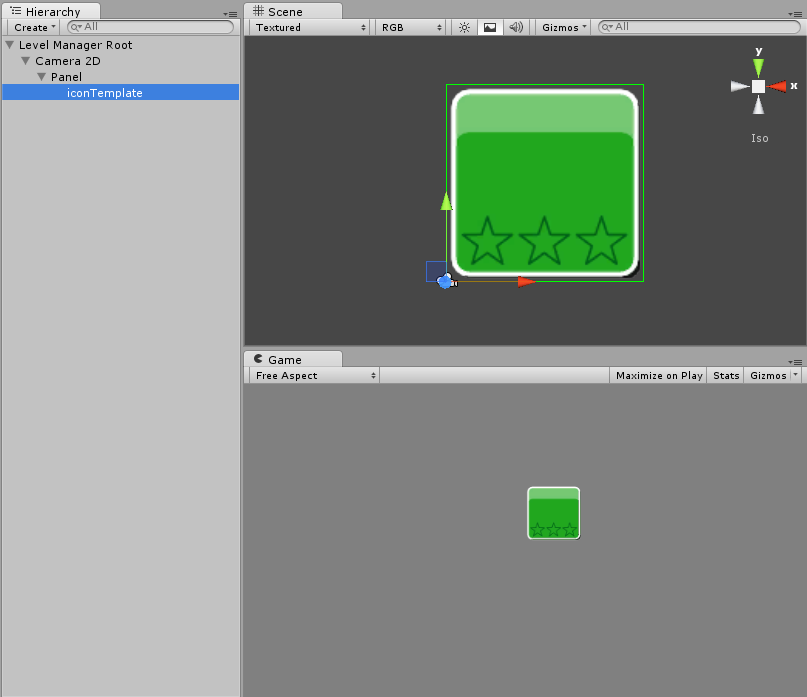The width and height of the screenshot is (807, 697).
Task: Toggle scene lighting with the sun icon
Action: tap(464, 28)
